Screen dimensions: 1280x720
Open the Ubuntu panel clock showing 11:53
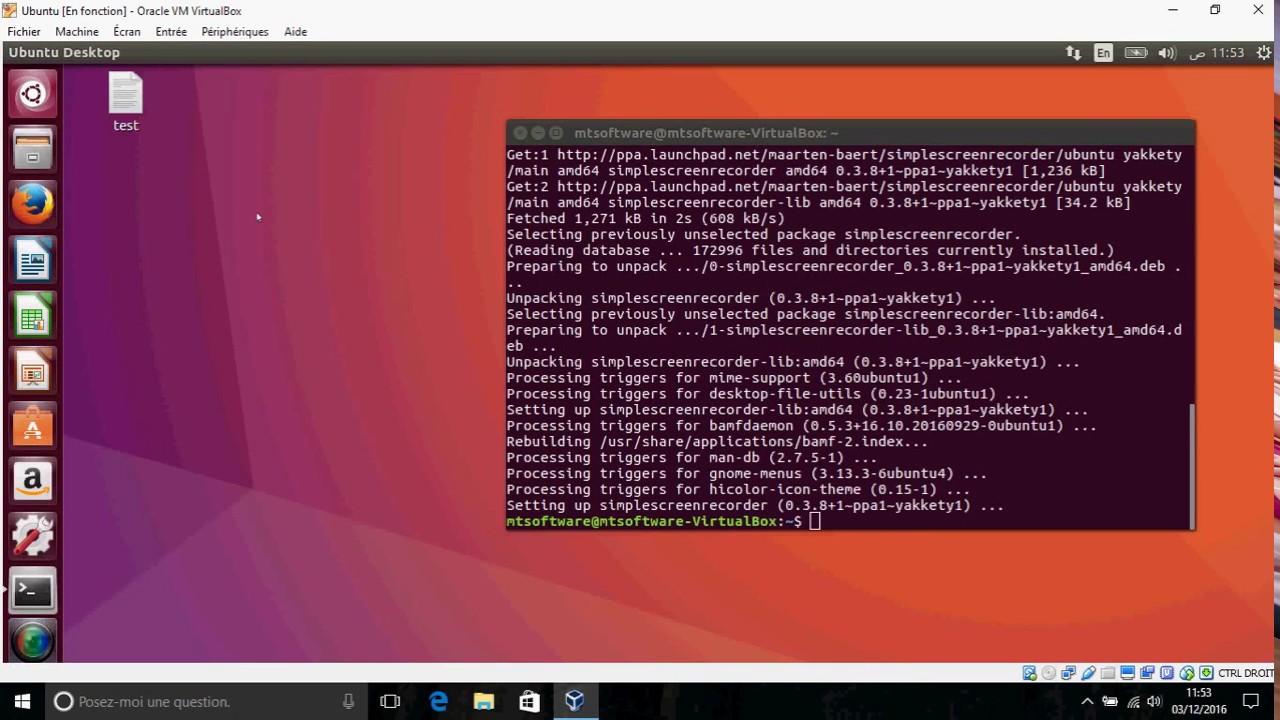[x=1218, y=53]
